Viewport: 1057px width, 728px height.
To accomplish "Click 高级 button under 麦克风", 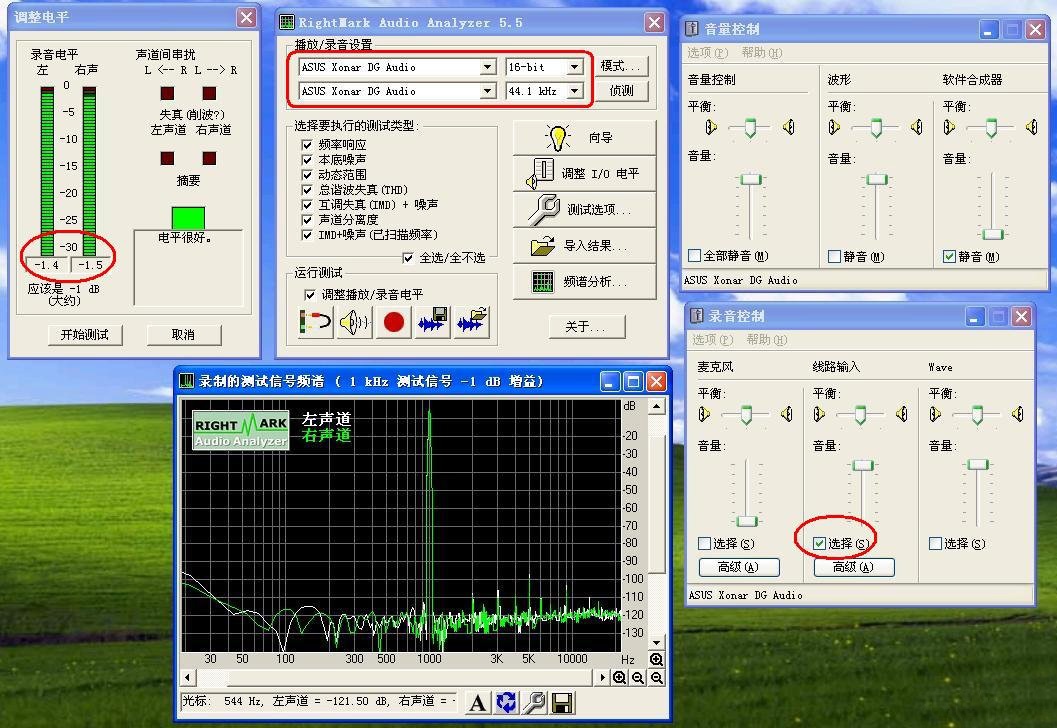I will tap(739, 568).
